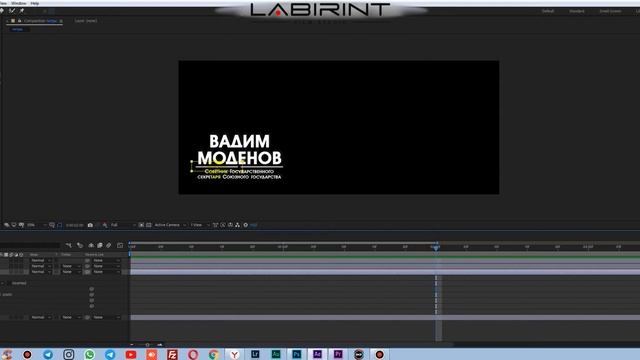Open Lightroom from the taskbar
This screenshot has height=360, width=640.
click(255, 354)
